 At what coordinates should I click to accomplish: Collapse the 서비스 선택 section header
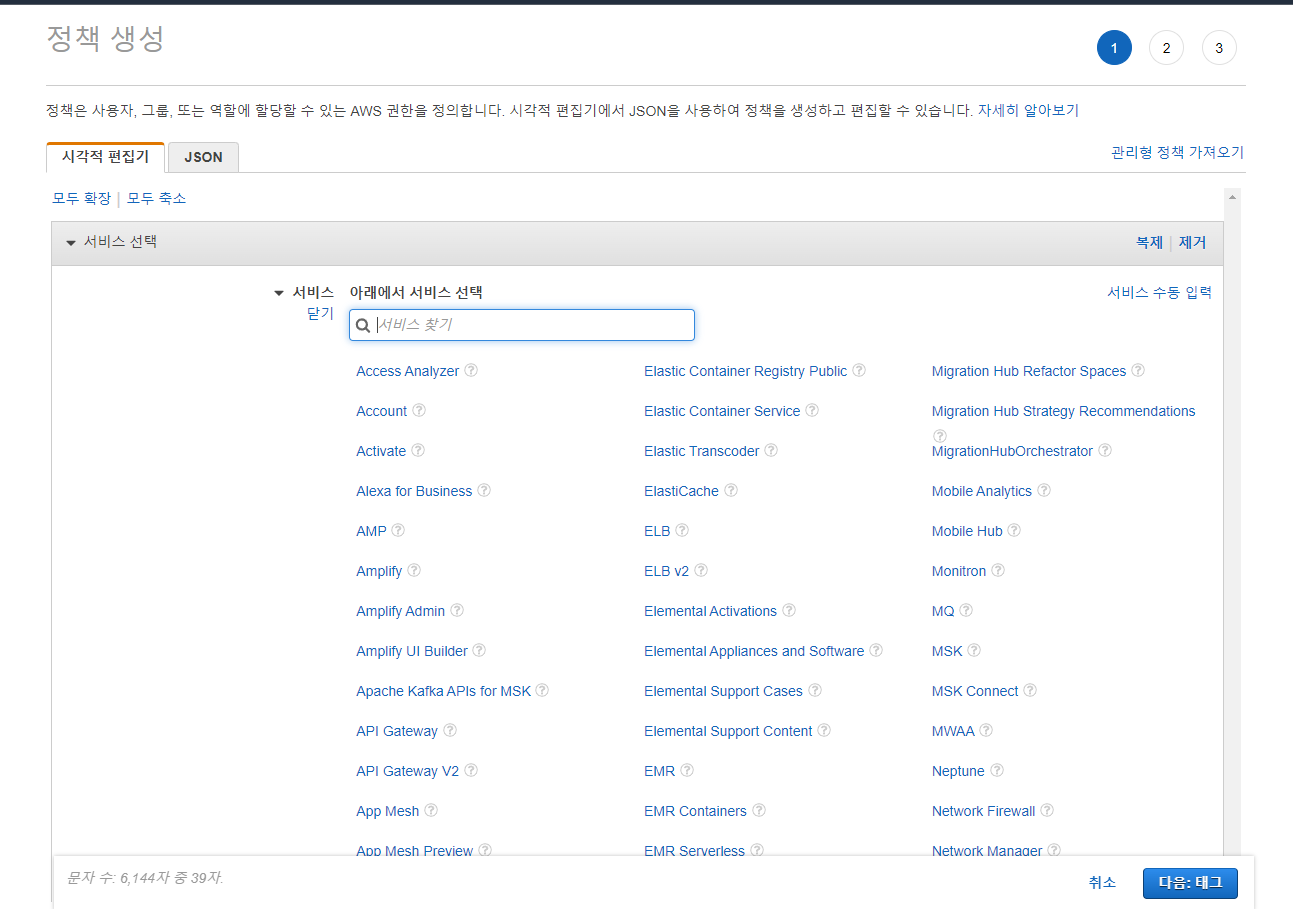click(71, 243)
